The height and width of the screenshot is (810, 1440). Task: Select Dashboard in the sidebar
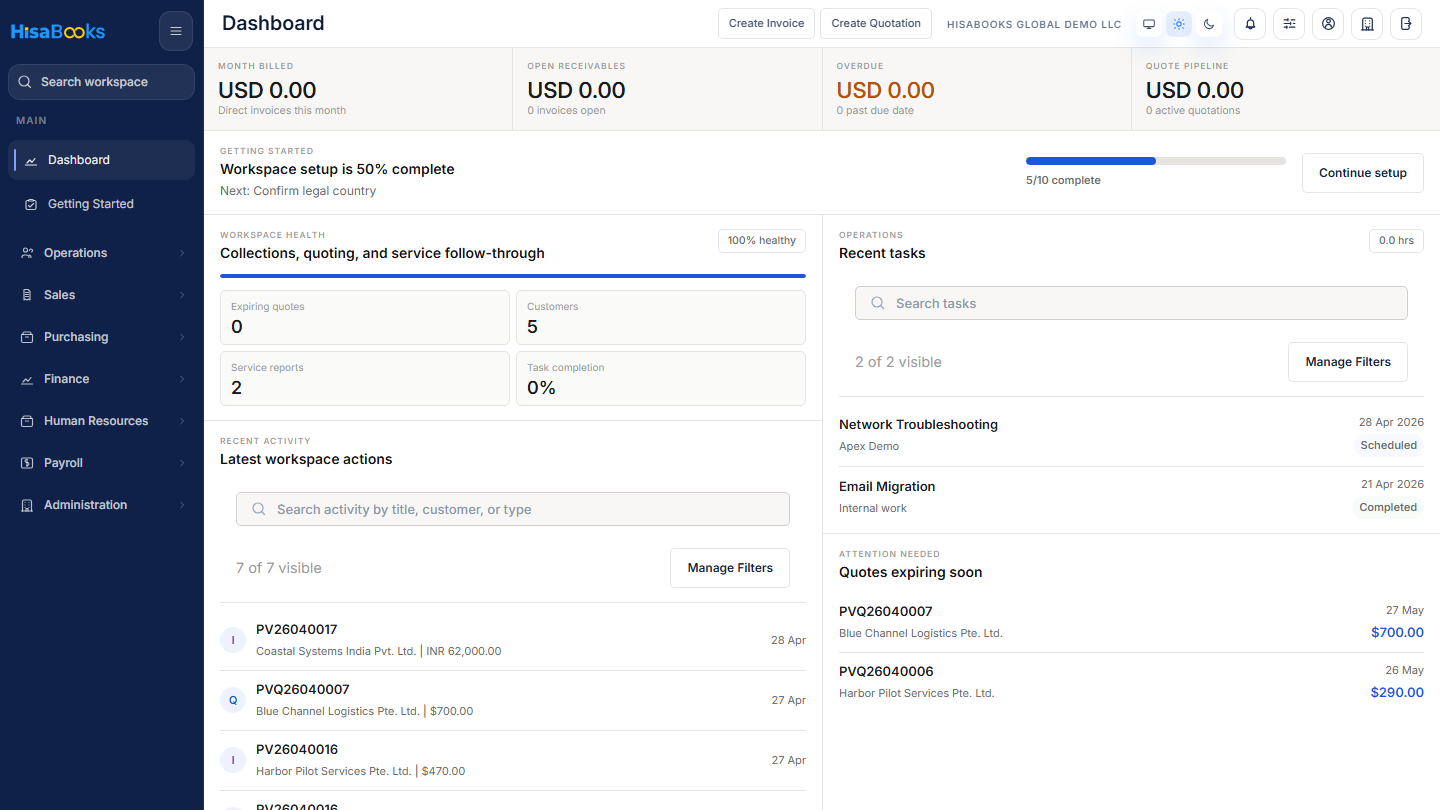pos(102,160)
